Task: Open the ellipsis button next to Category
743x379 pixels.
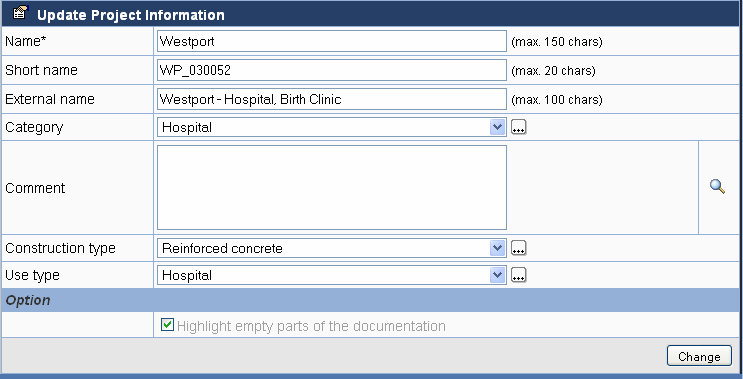Action: click(519, 127)
